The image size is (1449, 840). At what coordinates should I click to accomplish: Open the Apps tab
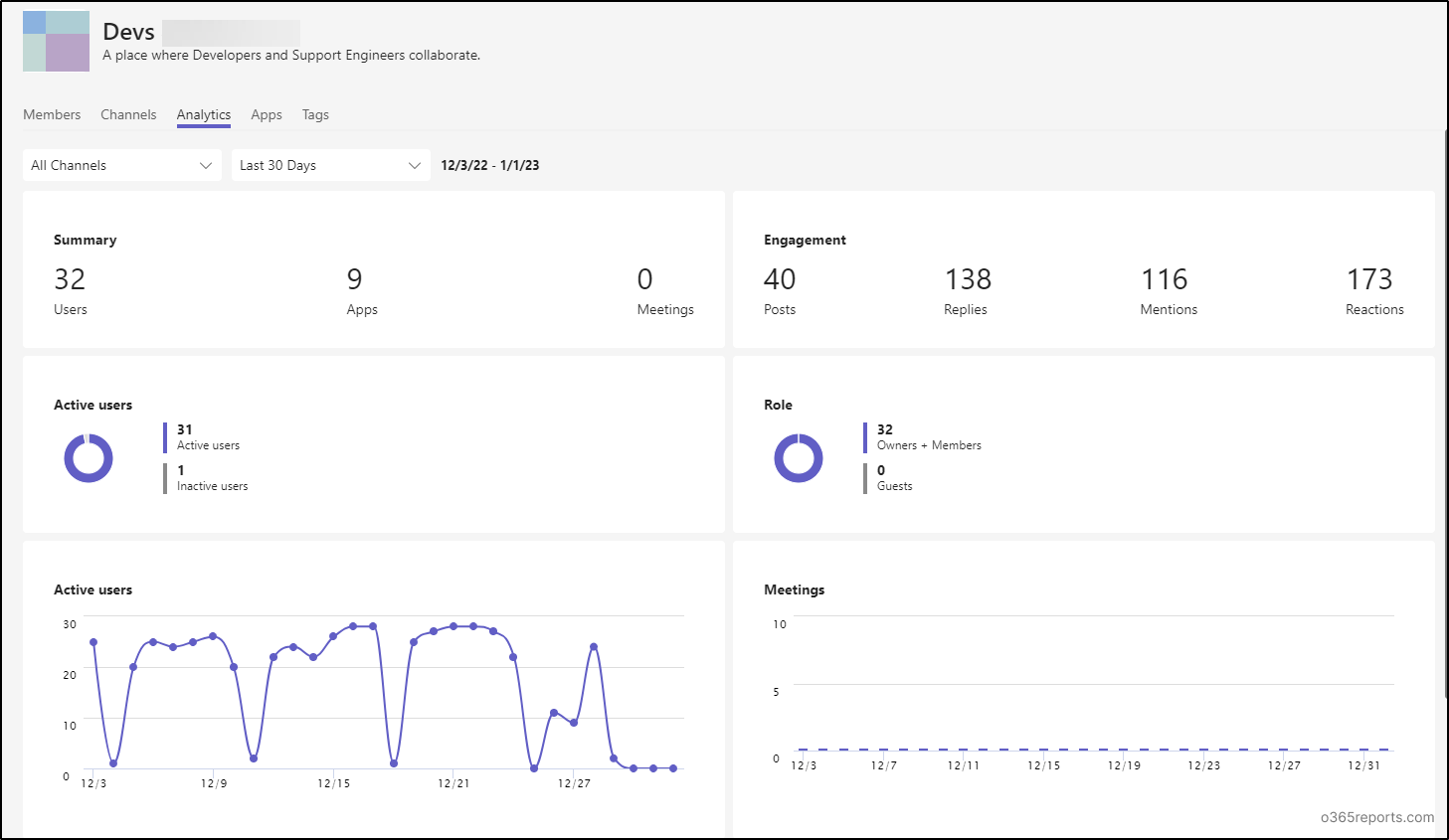[267, 114]
